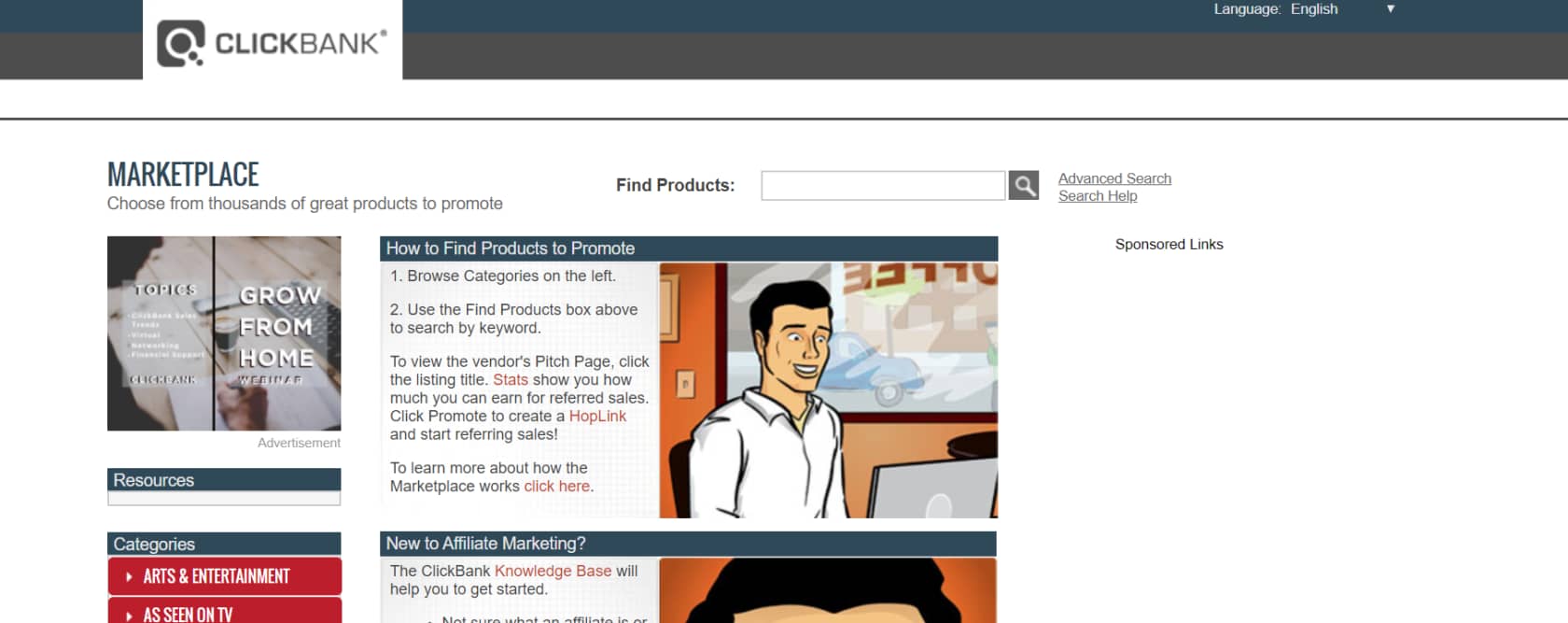Click the 'Find Products:' label
The height and width of the screenshot is (623, 1568).
pyautogui.click(x=675, y=185)
